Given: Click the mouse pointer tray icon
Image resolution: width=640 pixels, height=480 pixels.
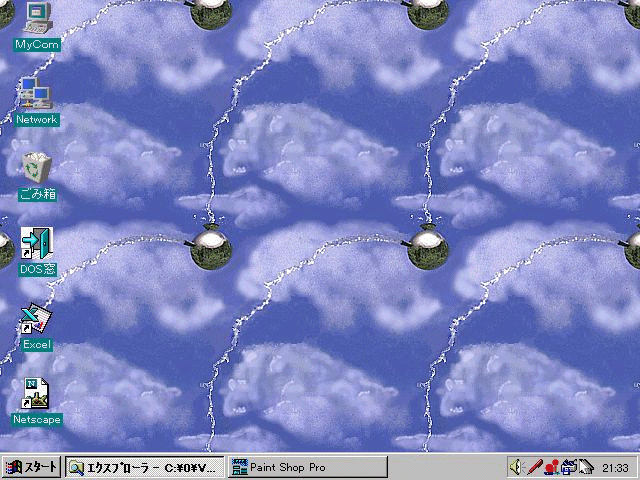Looking at the screenshot, I should 586,467.
